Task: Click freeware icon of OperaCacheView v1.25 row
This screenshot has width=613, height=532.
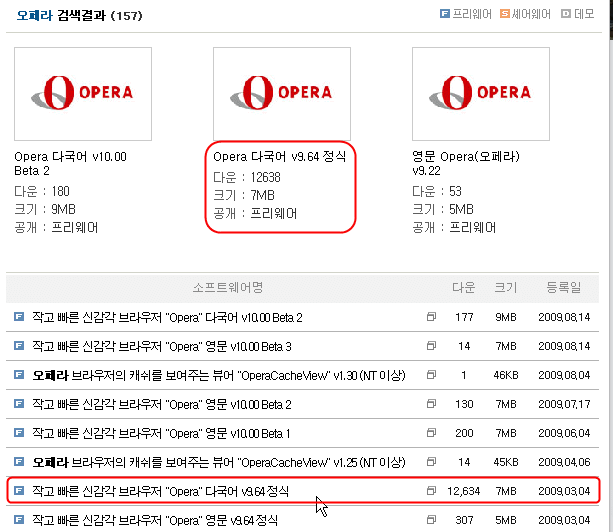Action: click(x=19, y=462)
